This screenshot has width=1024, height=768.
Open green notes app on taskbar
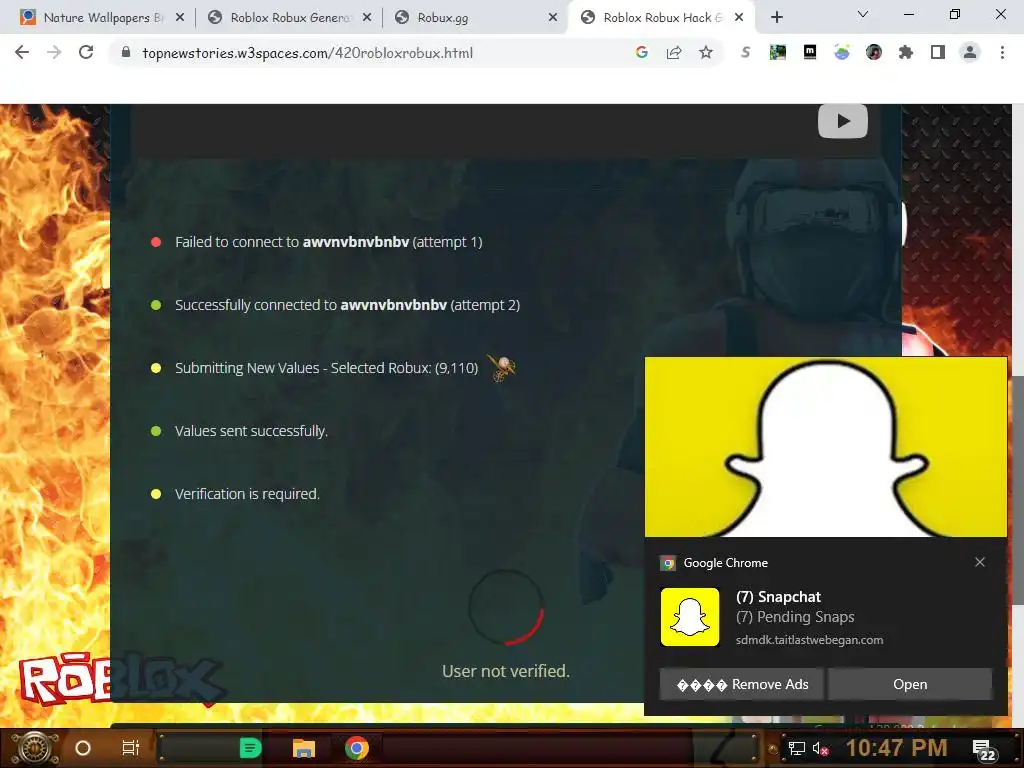(x=250, y=748)
